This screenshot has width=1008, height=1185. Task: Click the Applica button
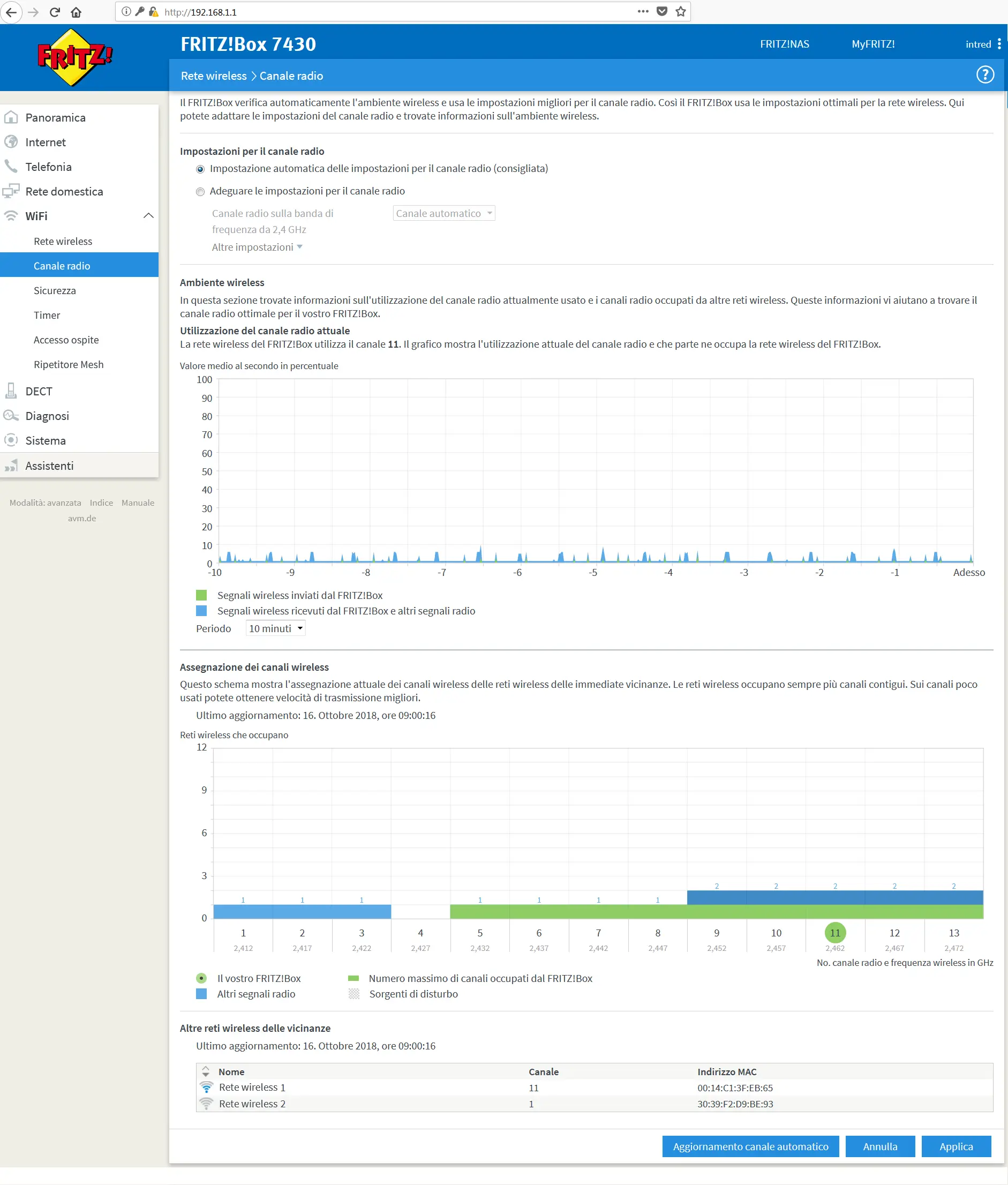[x=956, y=1146]
